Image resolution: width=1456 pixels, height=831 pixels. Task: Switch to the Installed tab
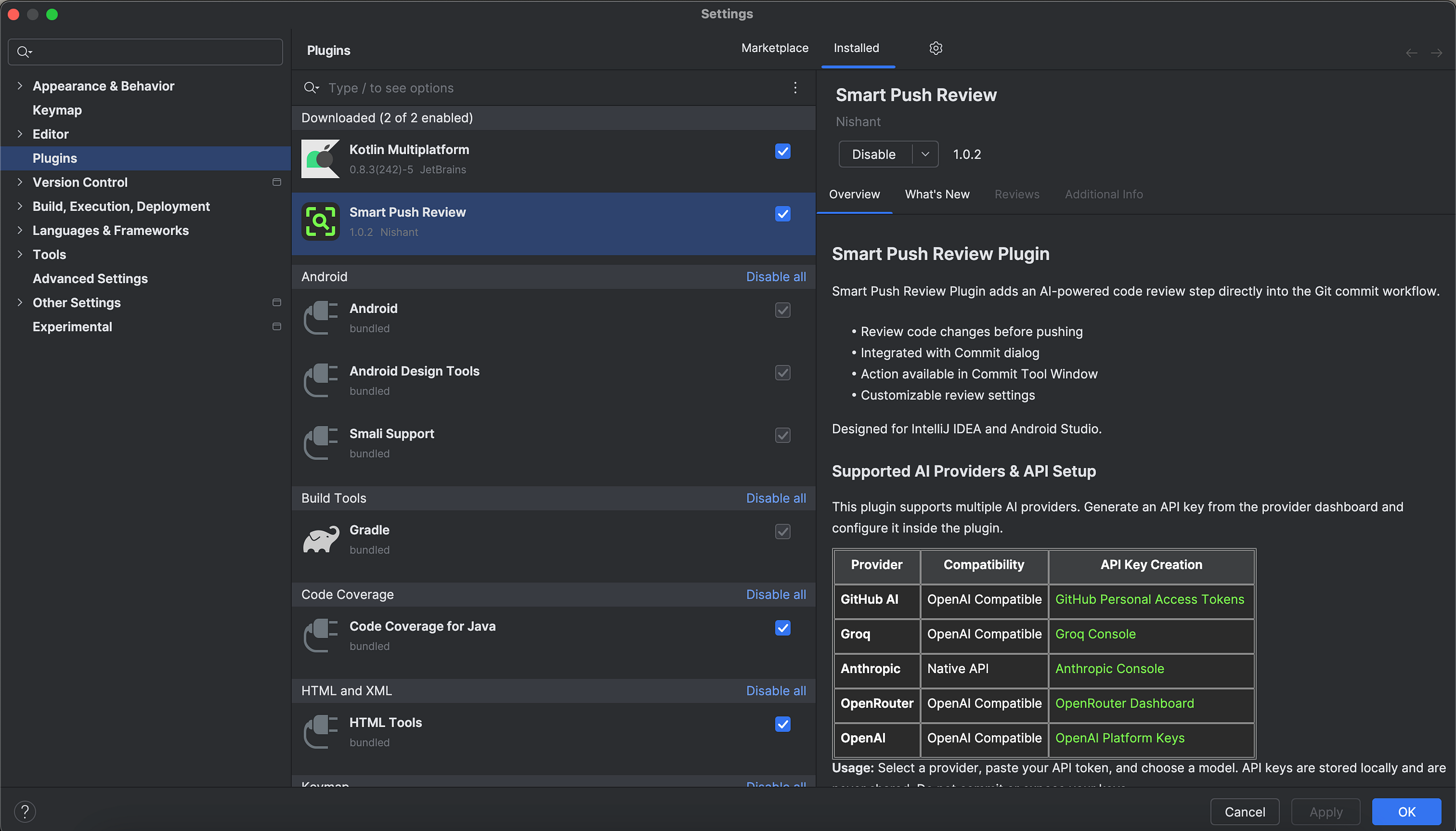point(856,48)
